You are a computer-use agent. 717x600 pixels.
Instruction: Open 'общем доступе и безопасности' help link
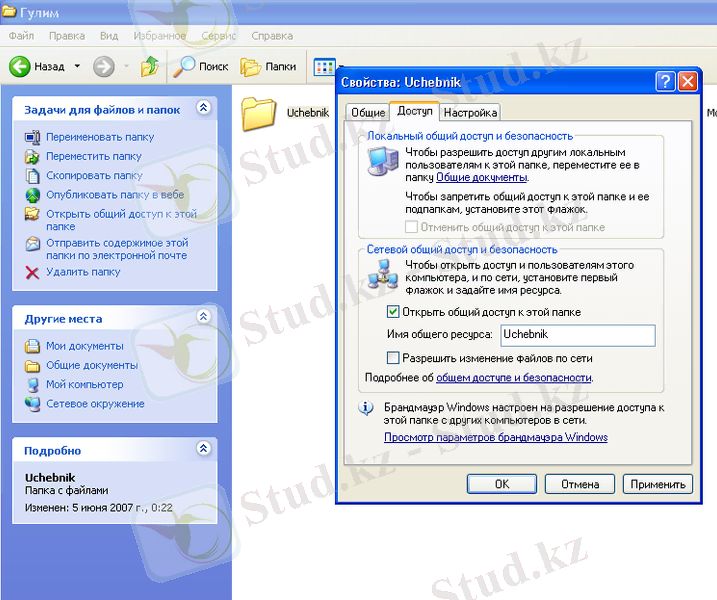(514, 378)
